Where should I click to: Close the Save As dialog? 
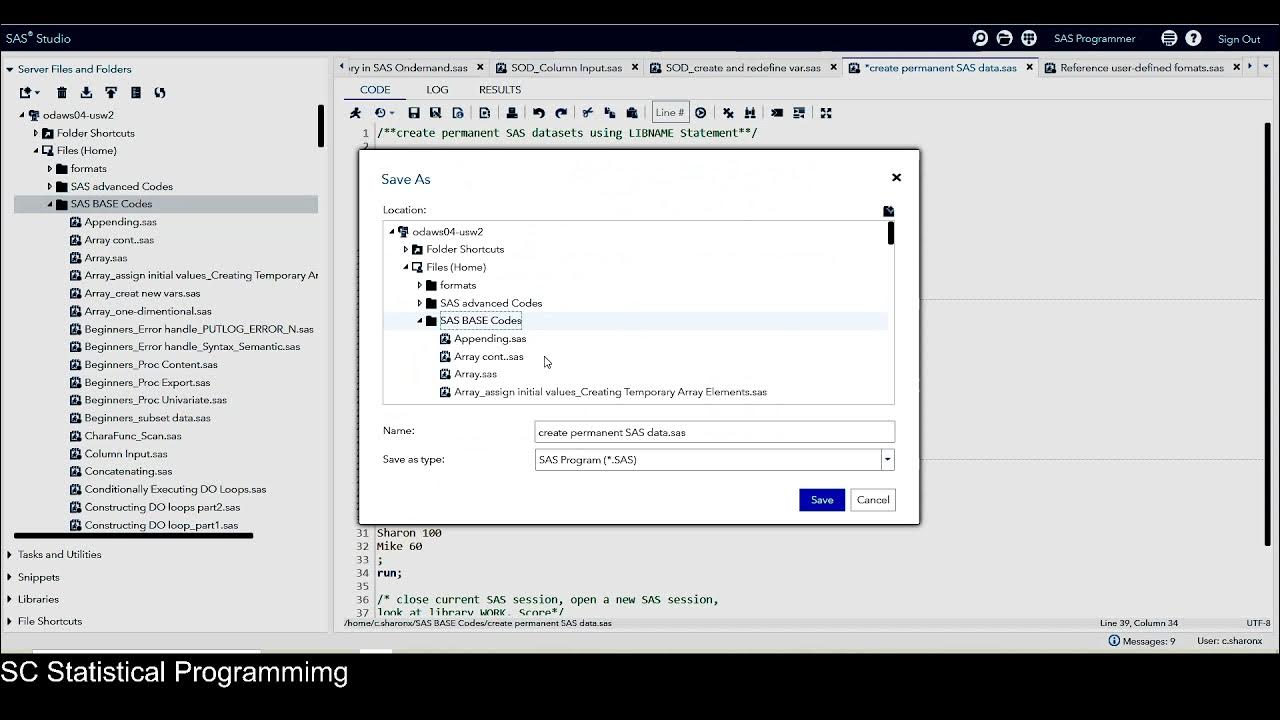click(x=896, y=177)
